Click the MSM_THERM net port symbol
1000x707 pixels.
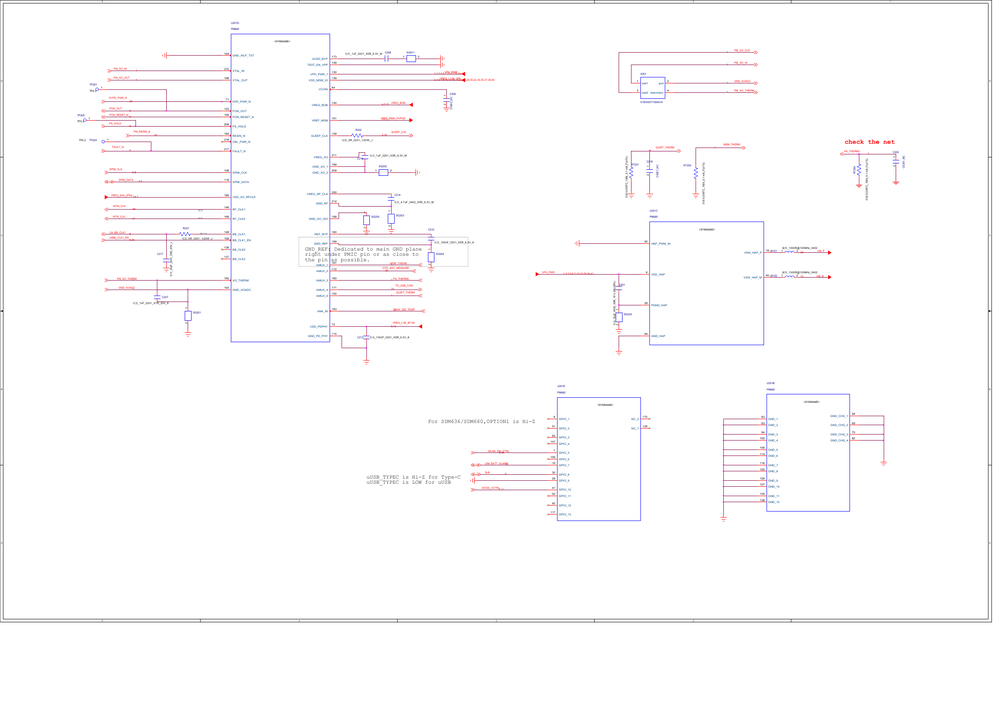point(744,147)
